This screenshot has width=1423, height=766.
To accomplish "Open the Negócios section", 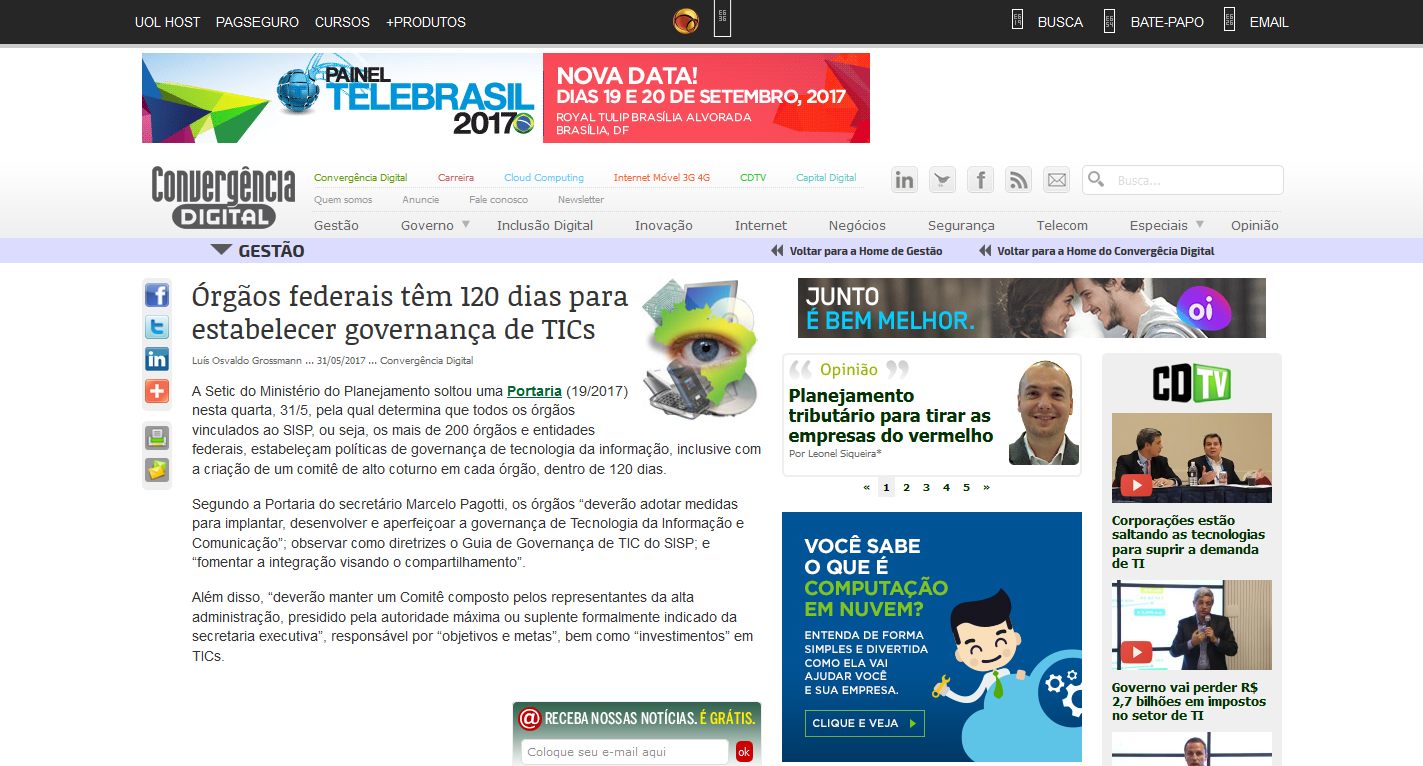I will (857, 225).
